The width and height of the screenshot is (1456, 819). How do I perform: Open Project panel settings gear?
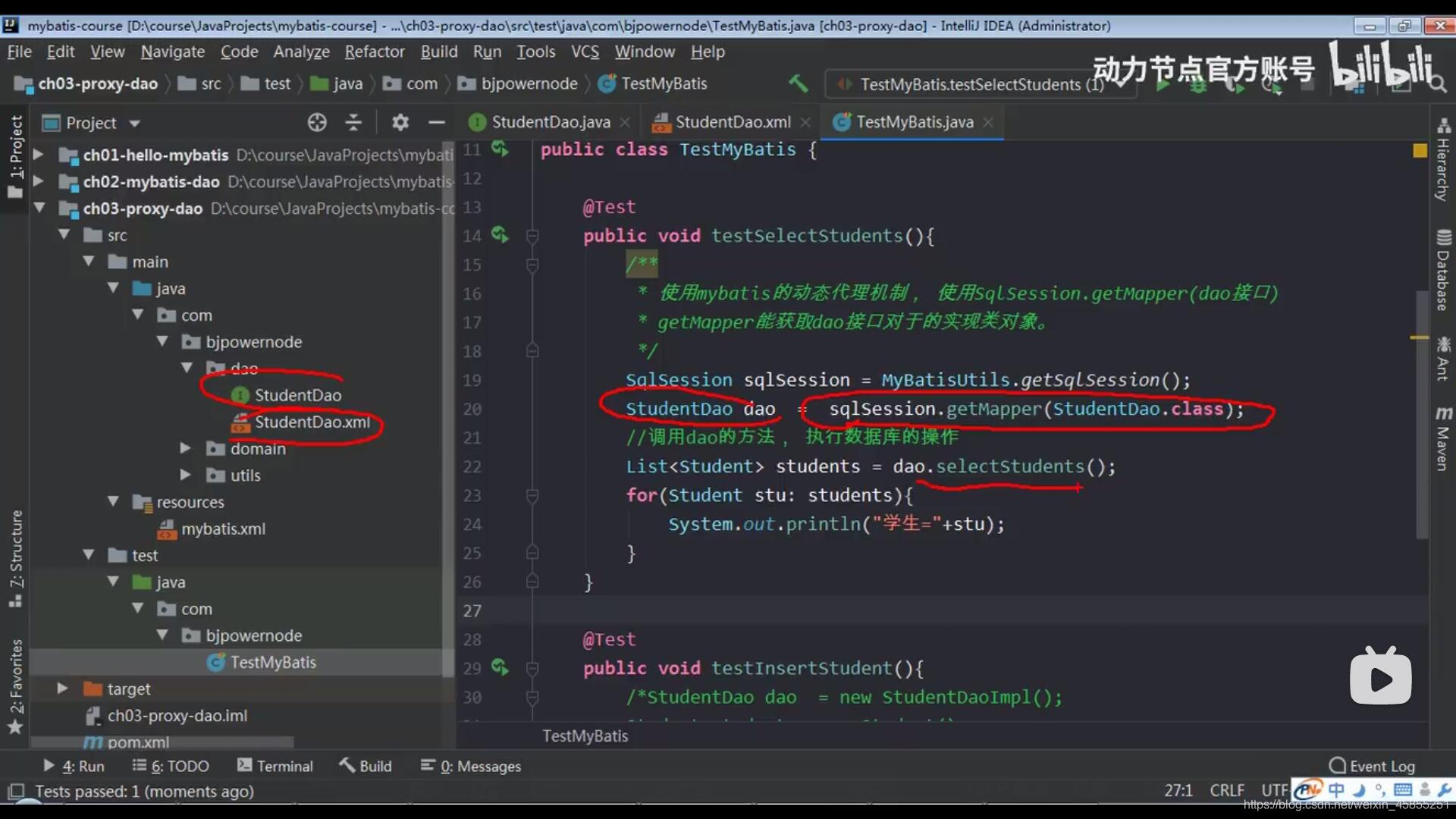(x=400, y=122)
